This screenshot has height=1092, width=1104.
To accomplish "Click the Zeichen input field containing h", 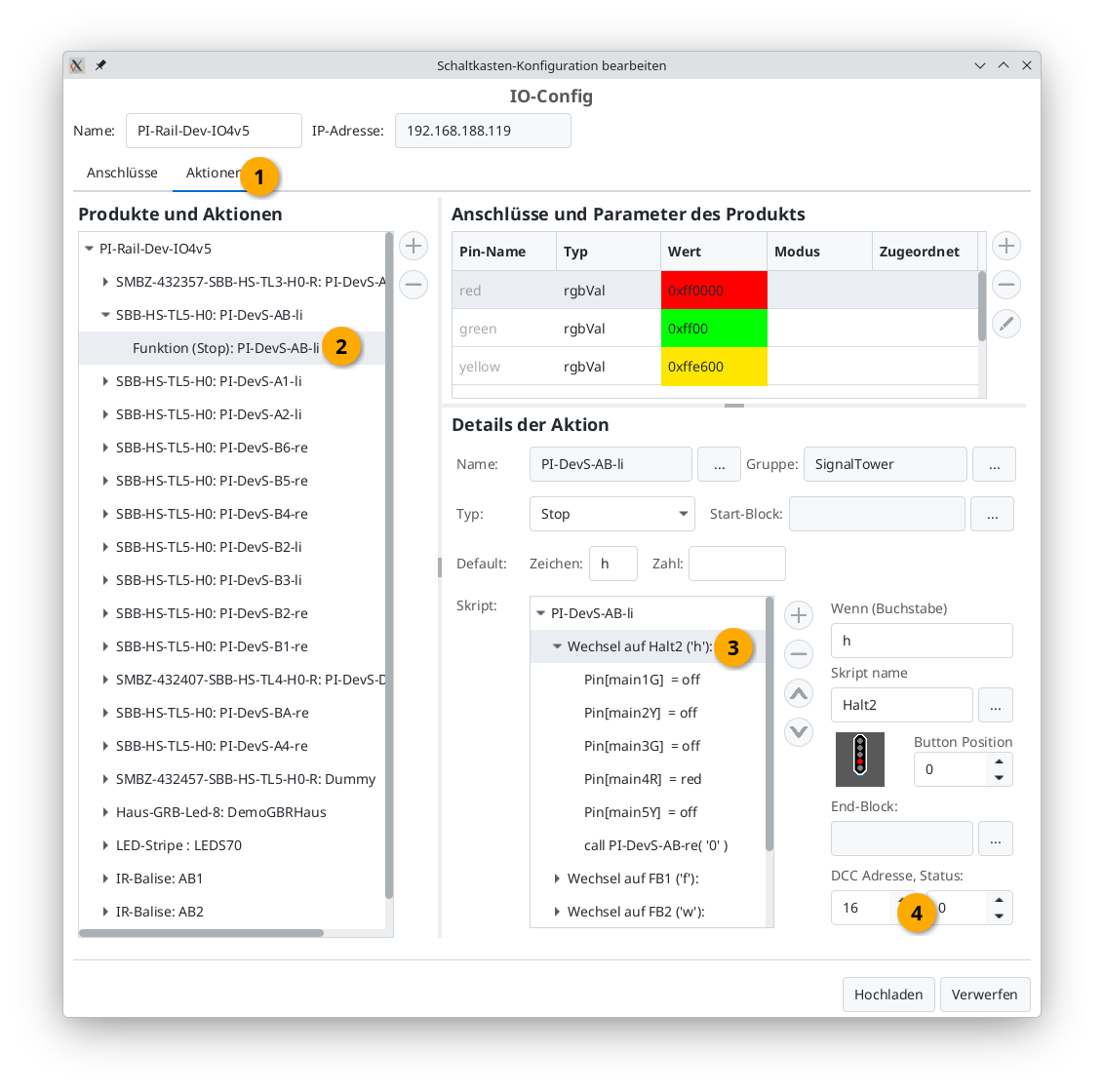I will [x=613, y=564].
